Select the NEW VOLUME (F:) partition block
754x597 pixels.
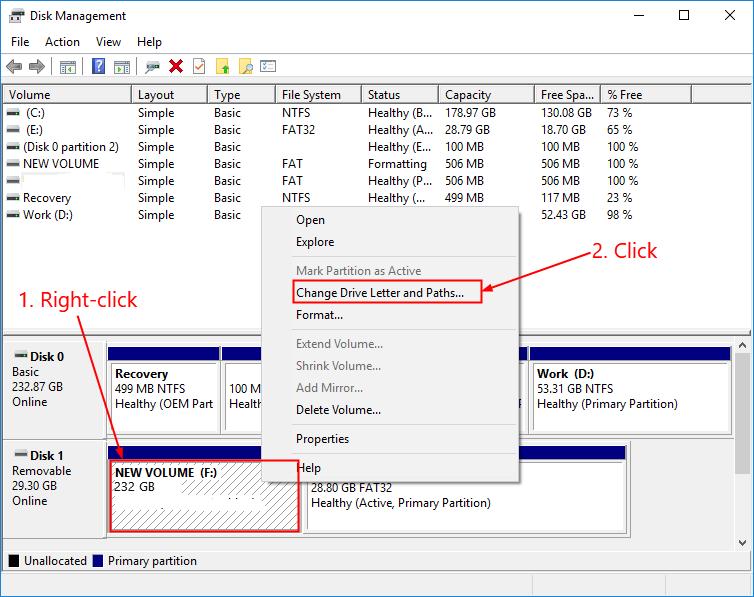click(204, 495)
